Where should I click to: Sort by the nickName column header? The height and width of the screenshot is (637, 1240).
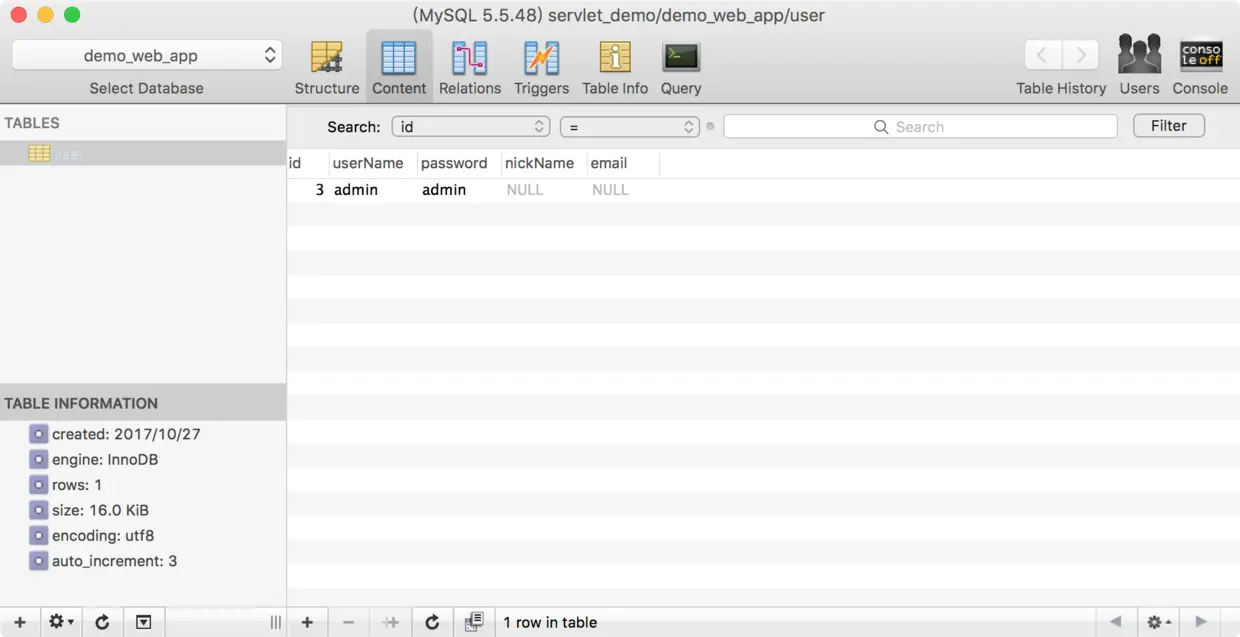(543, 163)
